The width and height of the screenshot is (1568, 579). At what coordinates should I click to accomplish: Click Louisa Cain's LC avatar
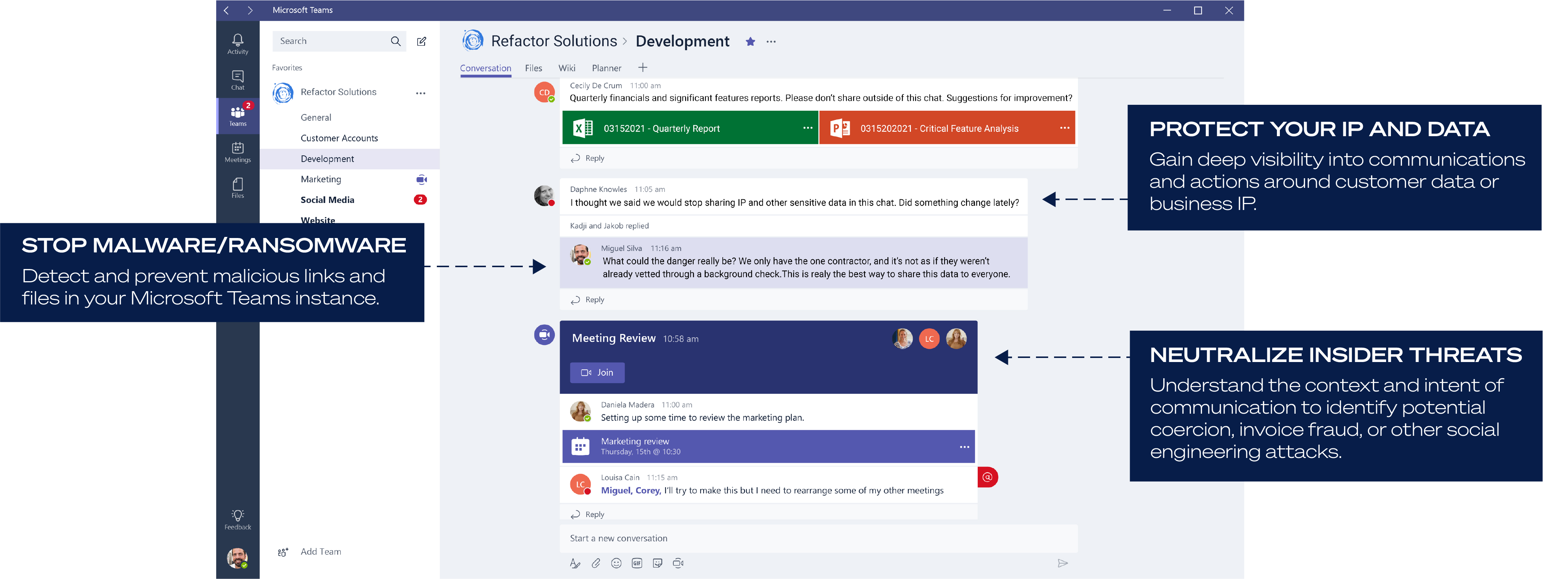click(x=580, y=484)
